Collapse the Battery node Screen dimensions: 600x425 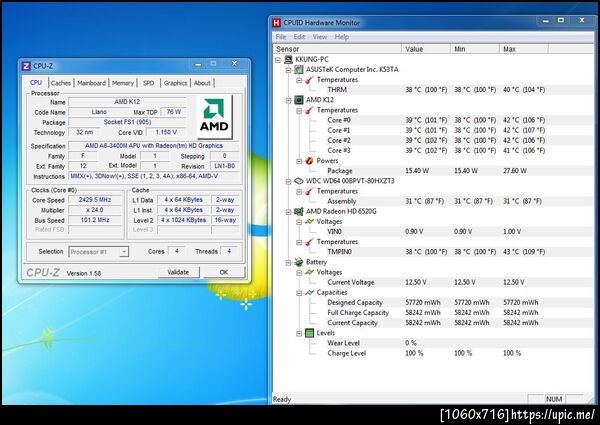289,262
